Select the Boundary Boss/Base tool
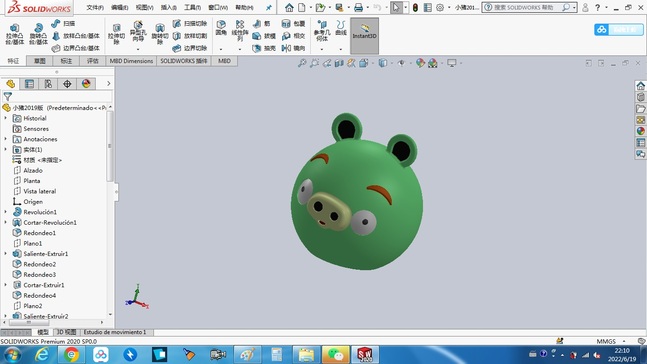Image resolution: width=647 pixels, height=364 pixels. click(76, 48)
